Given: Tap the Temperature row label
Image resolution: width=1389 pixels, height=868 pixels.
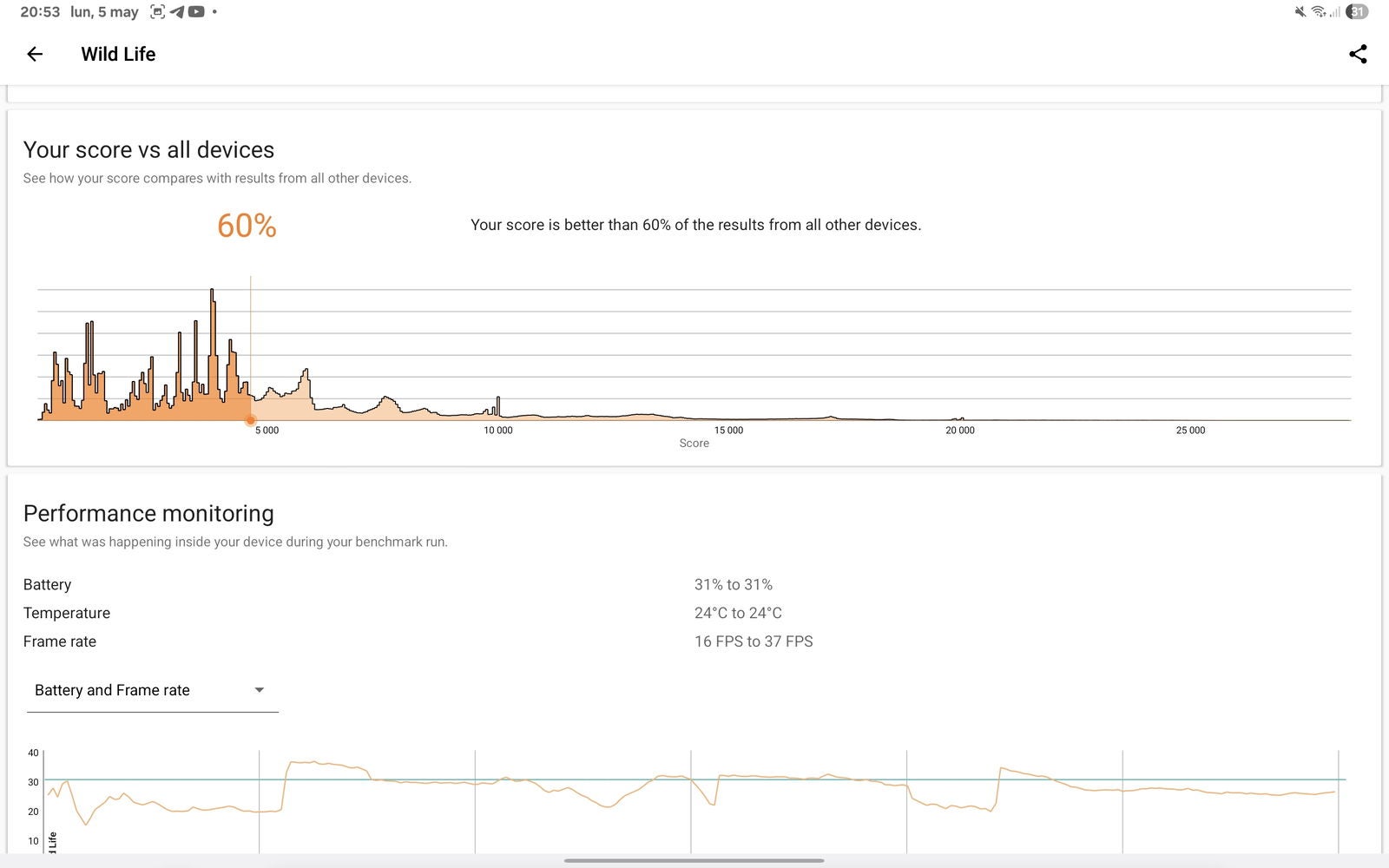Looking at the screenshot, I should [x=67, y=613].
